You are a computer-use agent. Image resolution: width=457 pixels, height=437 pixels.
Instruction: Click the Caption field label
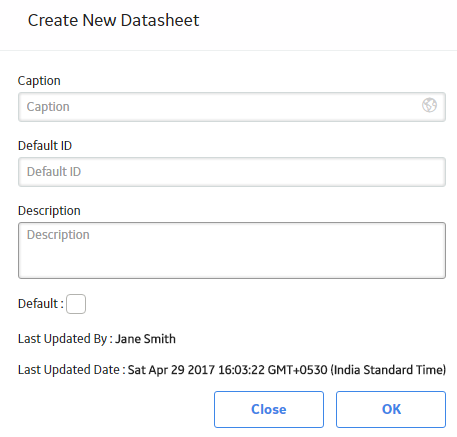coord(39,81)
